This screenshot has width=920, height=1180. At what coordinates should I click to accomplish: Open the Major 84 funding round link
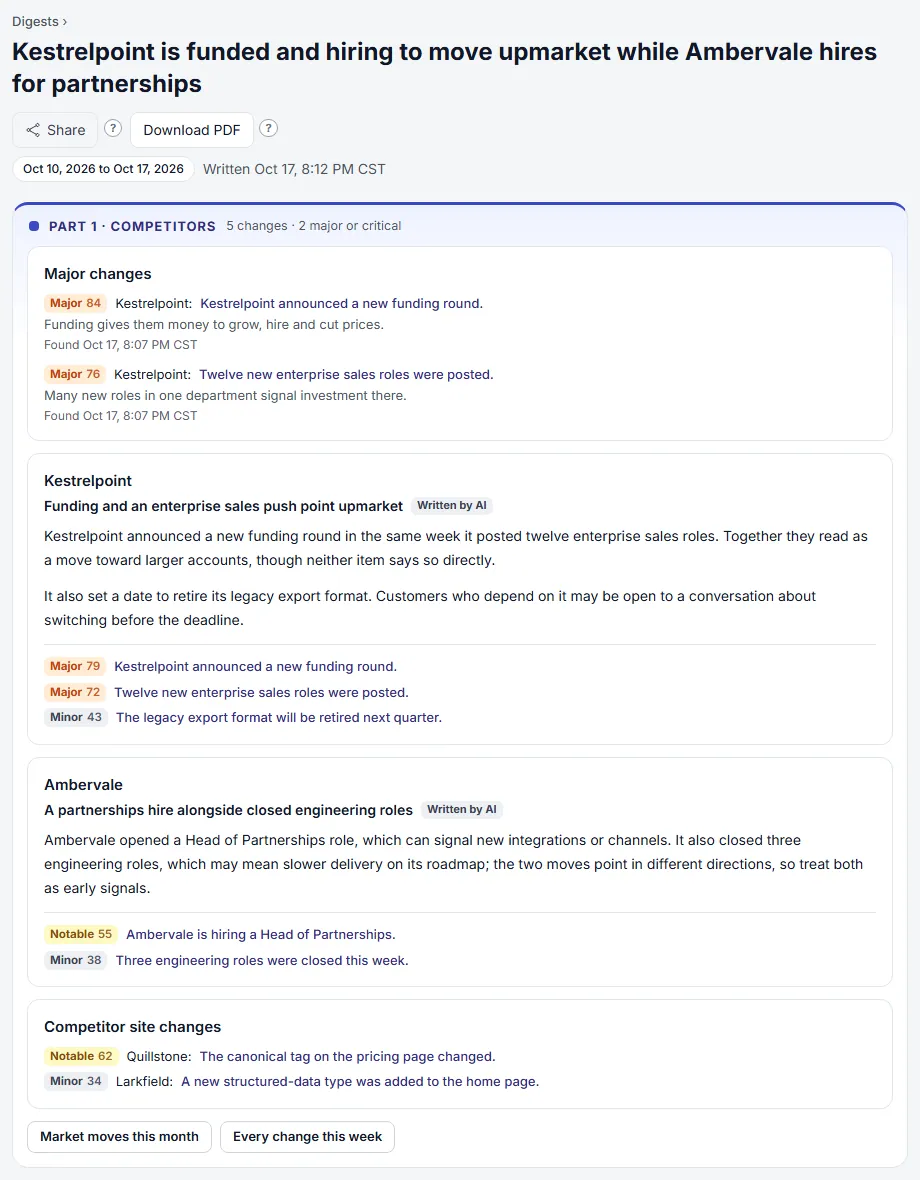click(x=342, y=303)
